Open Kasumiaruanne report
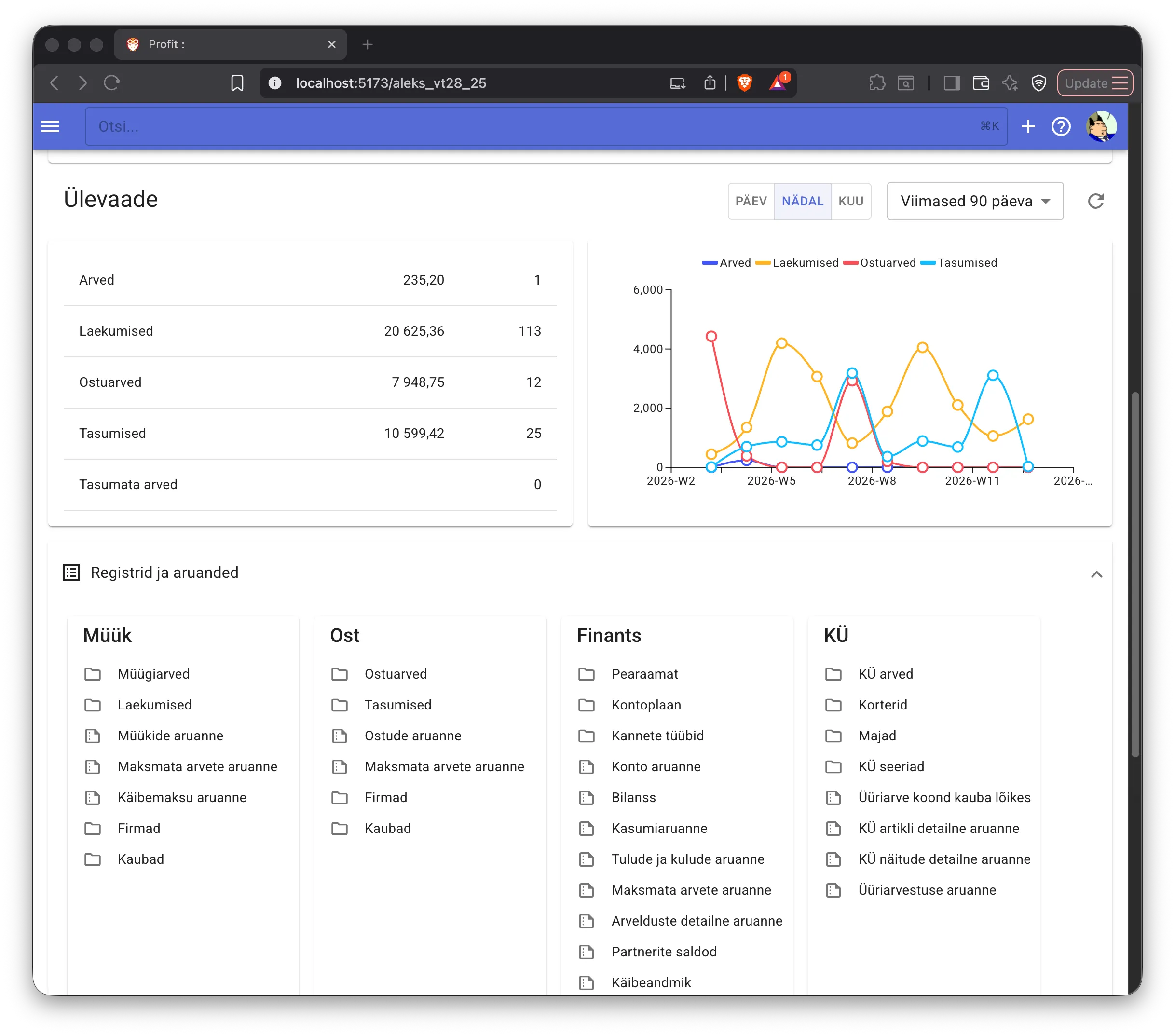 [x=659, y=829]
